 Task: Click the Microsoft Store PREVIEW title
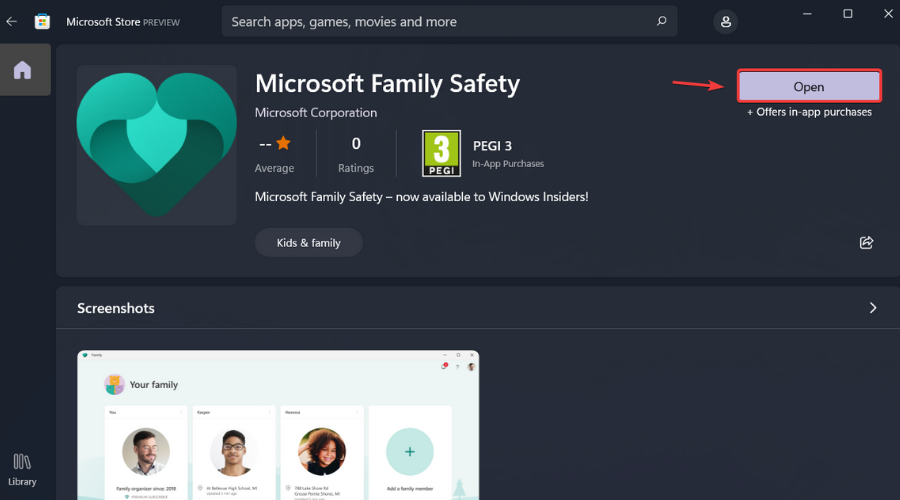[x=123, y=22]
